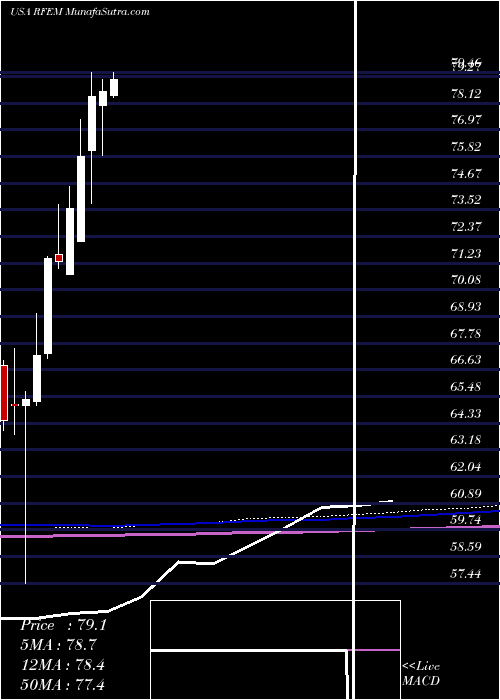Click the 75.82 price axis label
This screenshot has height=700, width=500.
click(x=466, y=146)
